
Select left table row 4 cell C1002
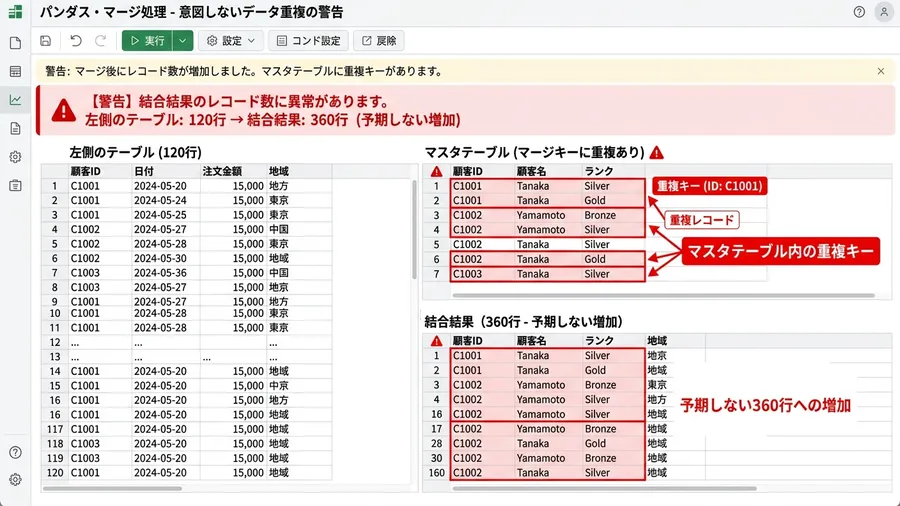pyautogui.click(x=100, y=229)
